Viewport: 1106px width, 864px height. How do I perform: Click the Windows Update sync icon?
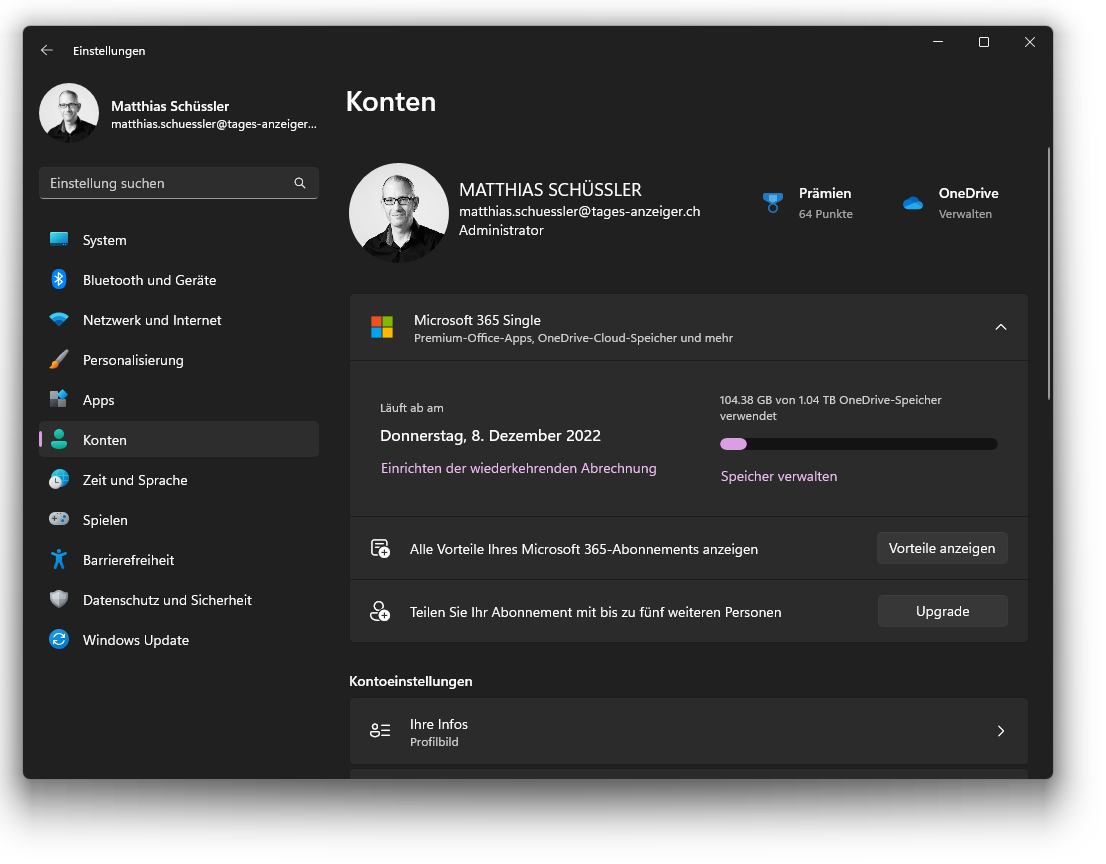coord(59,640)
